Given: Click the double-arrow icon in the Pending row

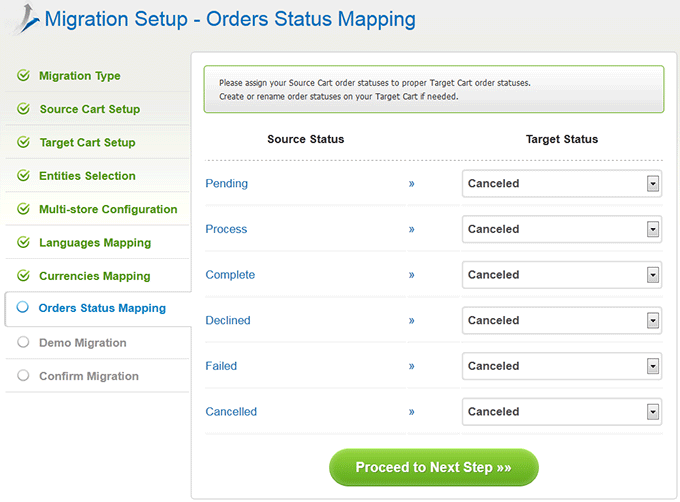Looking at the screenshot, I should point(411,184).
